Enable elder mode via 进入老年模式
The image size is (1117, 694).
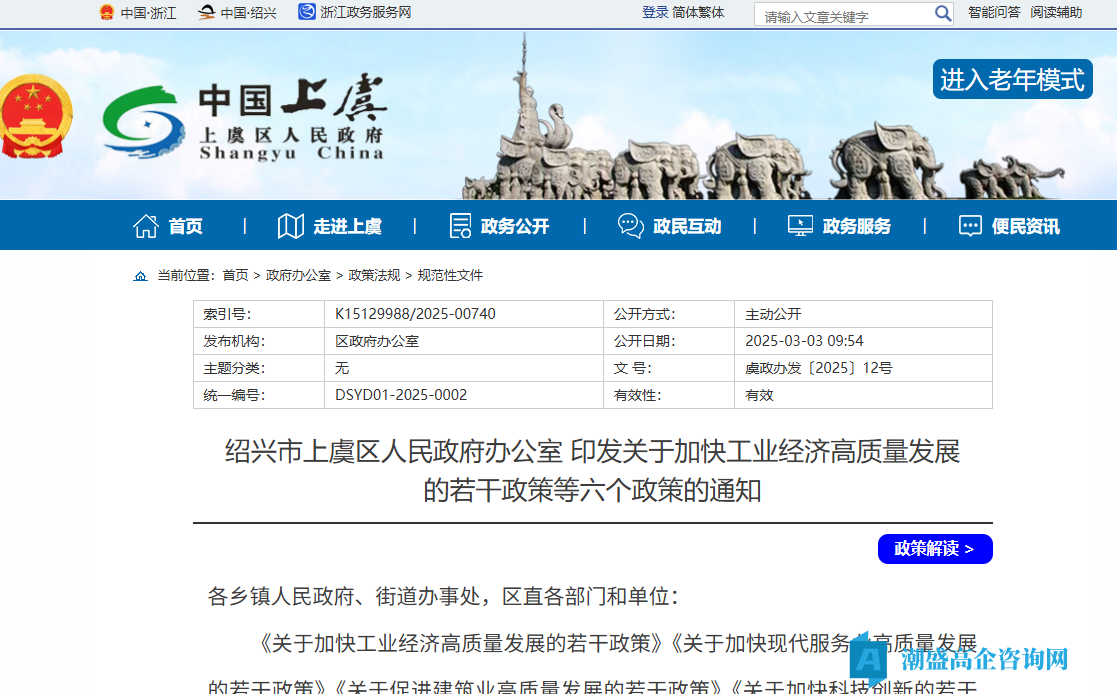[1012, 80]
